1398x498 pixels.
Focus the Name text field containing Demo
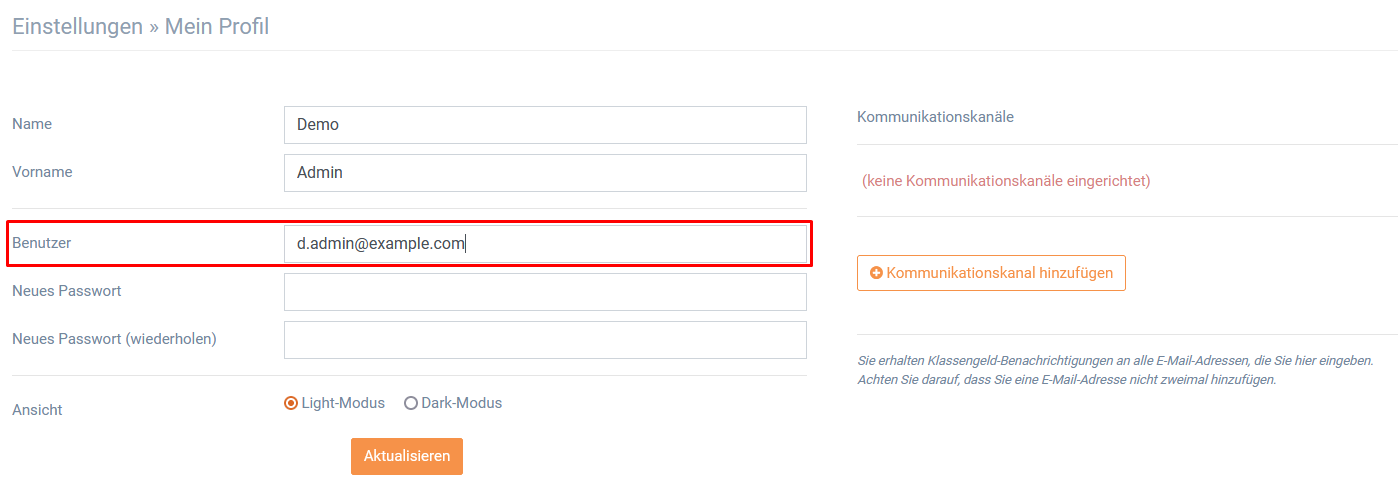[545, 125]
